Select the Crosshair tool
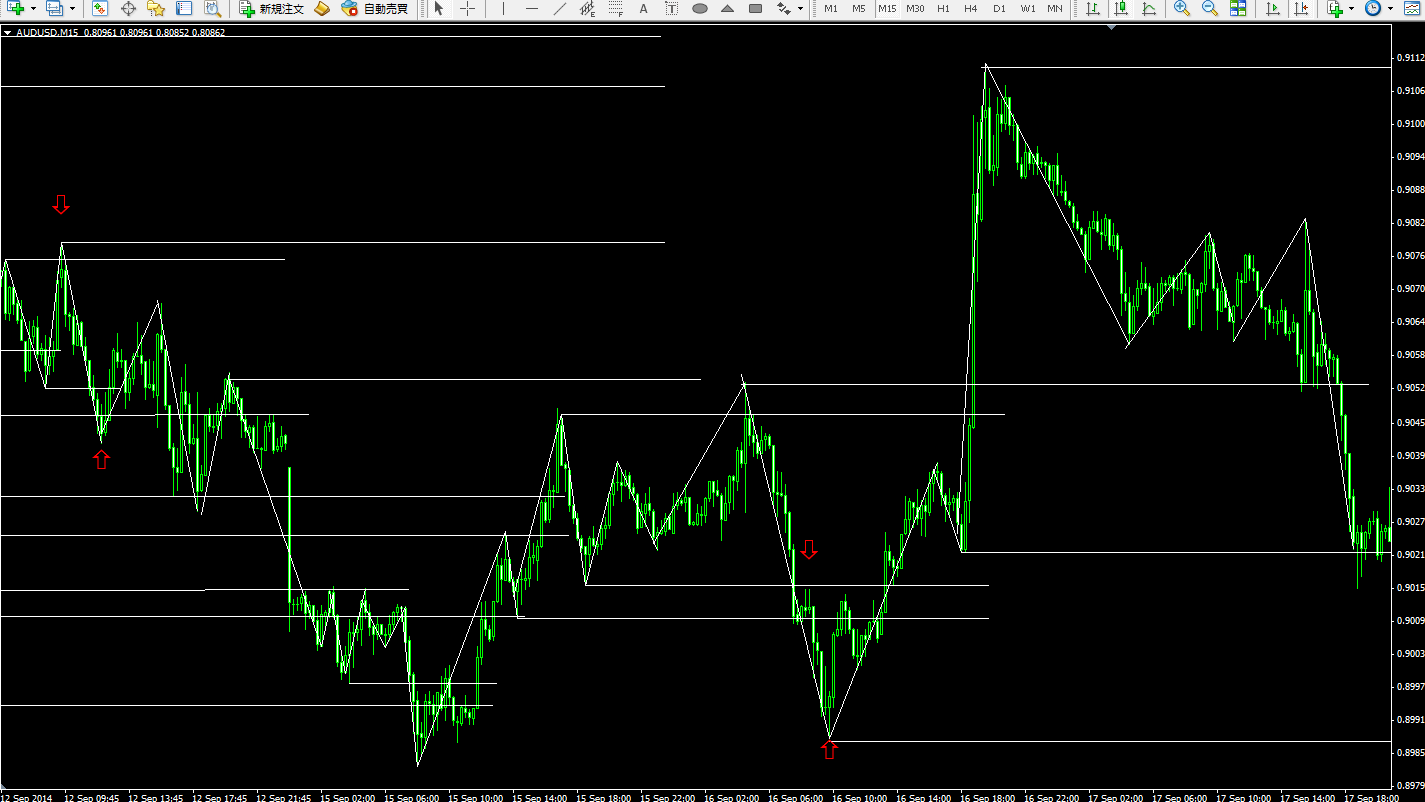The image size is (1425, 802). (467, 9)
